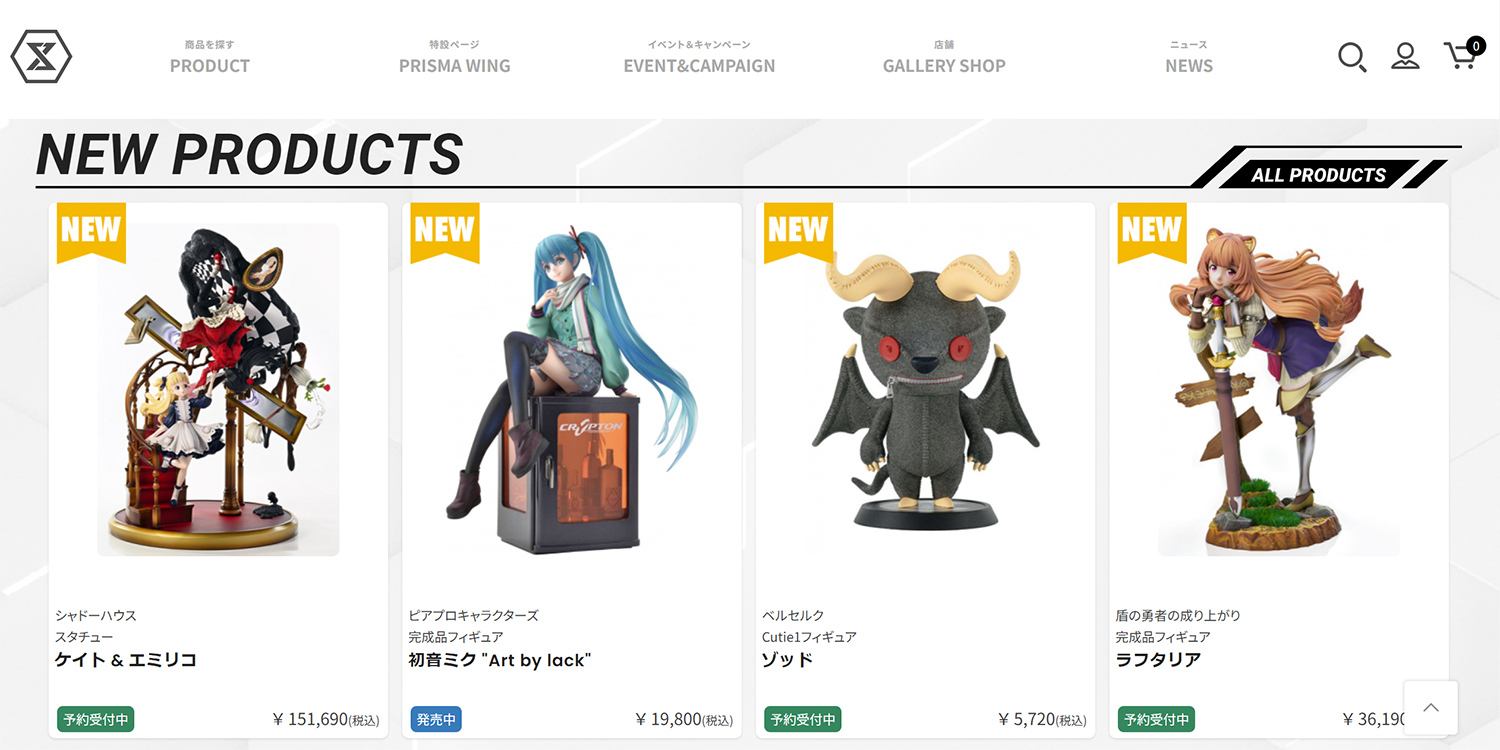Click the 発売中 status badge
1500x750 pixels.
coord(436,719)
